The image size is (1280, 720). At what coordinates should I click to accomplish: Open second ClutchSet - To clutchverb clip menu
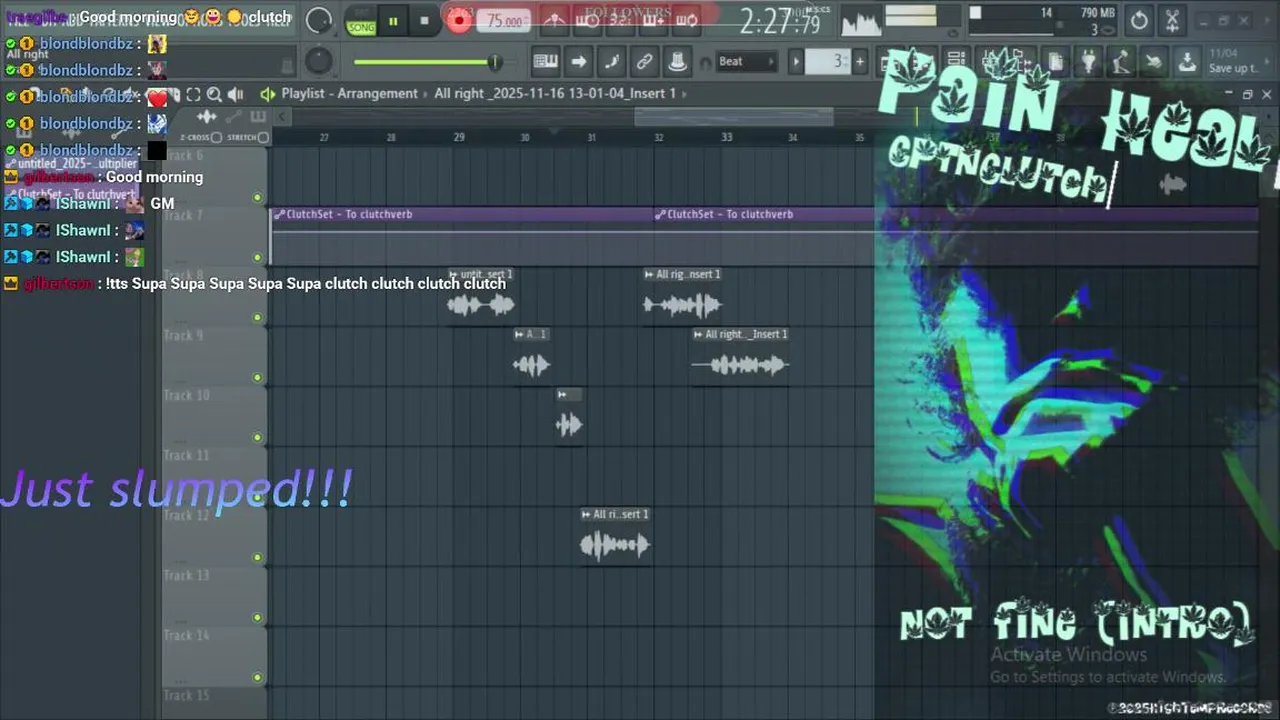coord(660,214)
